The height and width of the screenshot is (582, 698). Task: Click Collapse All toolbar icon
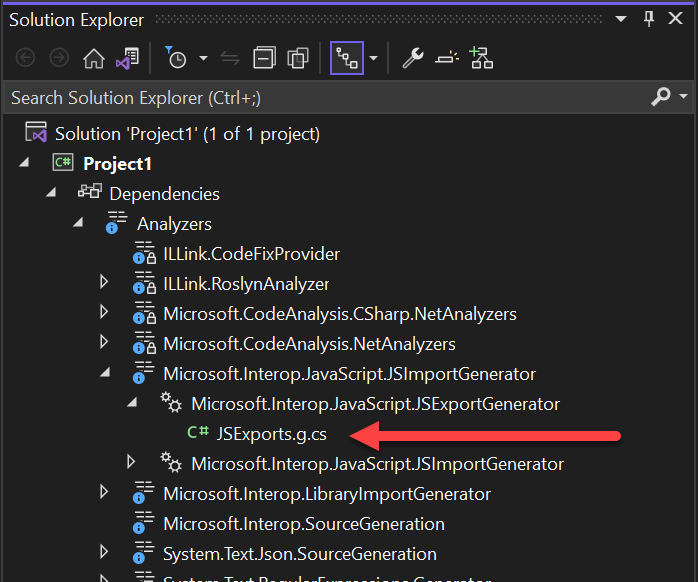pyautogui.click(x=264, y=58)
